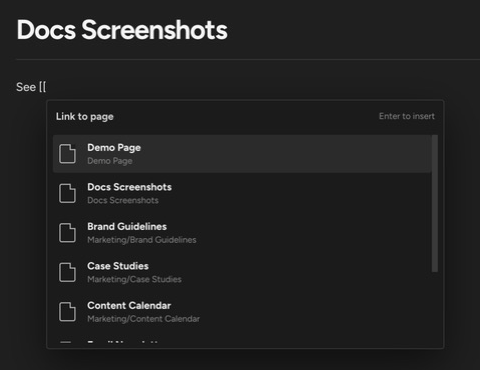This screenshot has width=480, height=370.
Task: Click the page icon beside Docs Screenshots
Action: coord(67,193)
